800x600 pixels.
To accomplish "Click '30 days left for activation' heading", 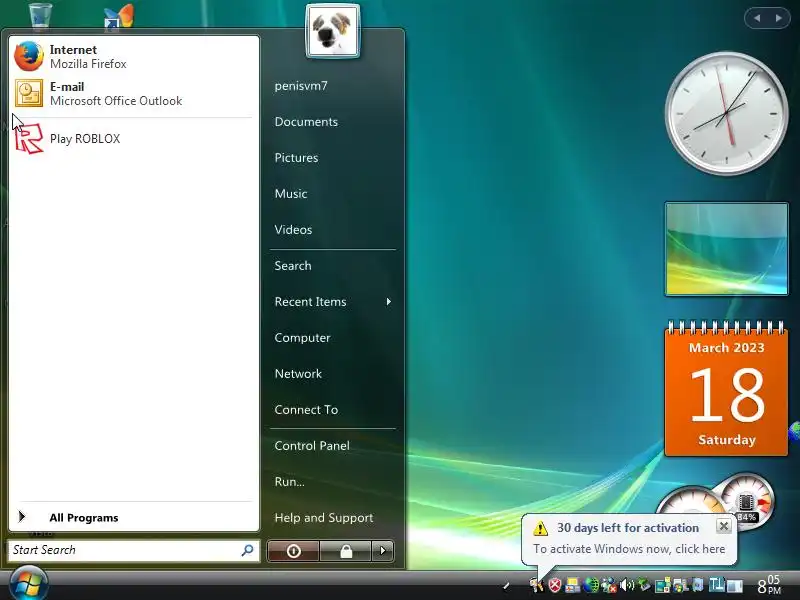I will tap(628, 528).
